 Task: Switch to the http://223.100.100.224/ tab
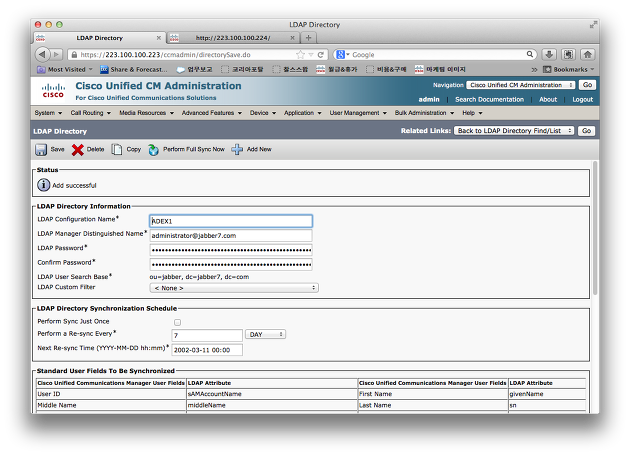[x=233, y=38]
